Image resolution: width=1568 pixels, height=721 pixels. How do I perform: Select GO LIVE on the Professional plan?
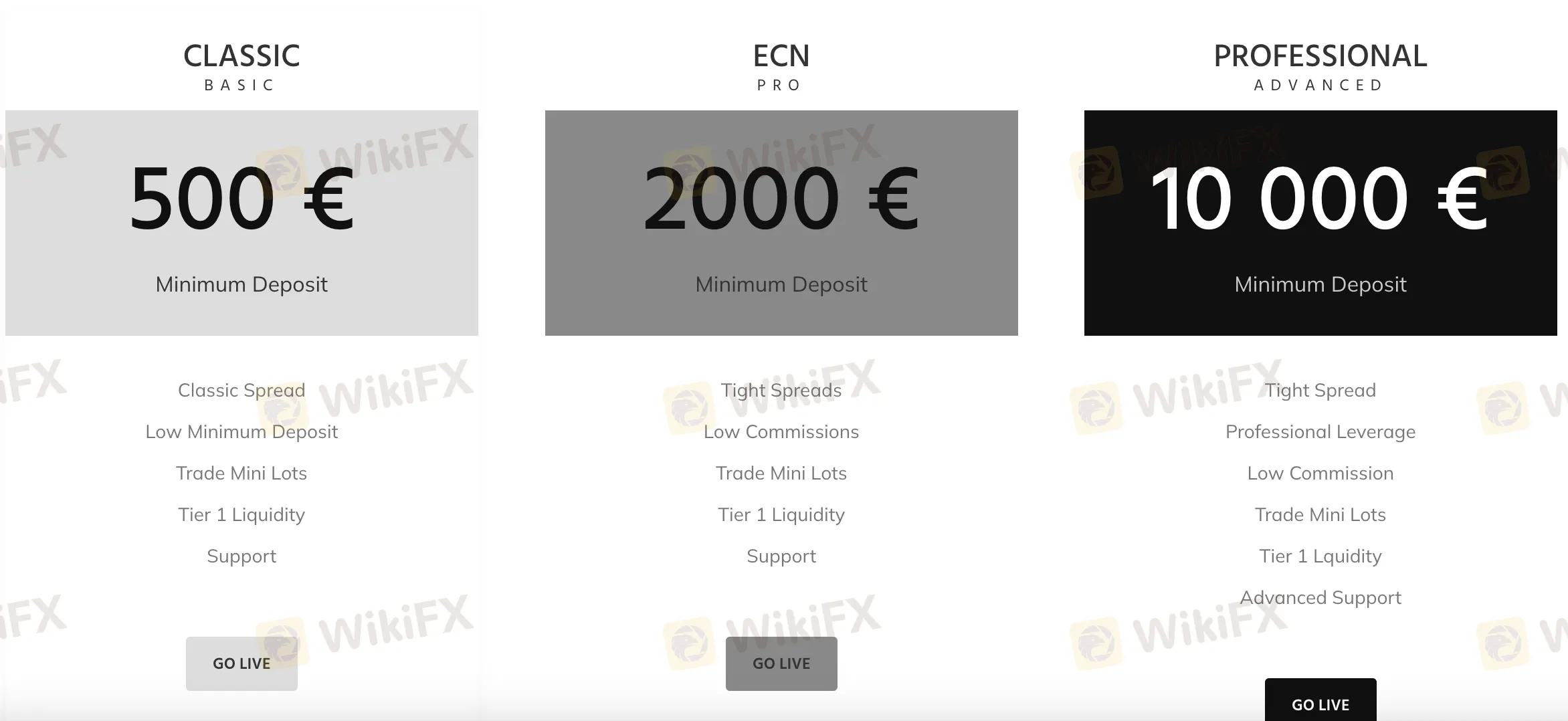(x=1320, y=702)
